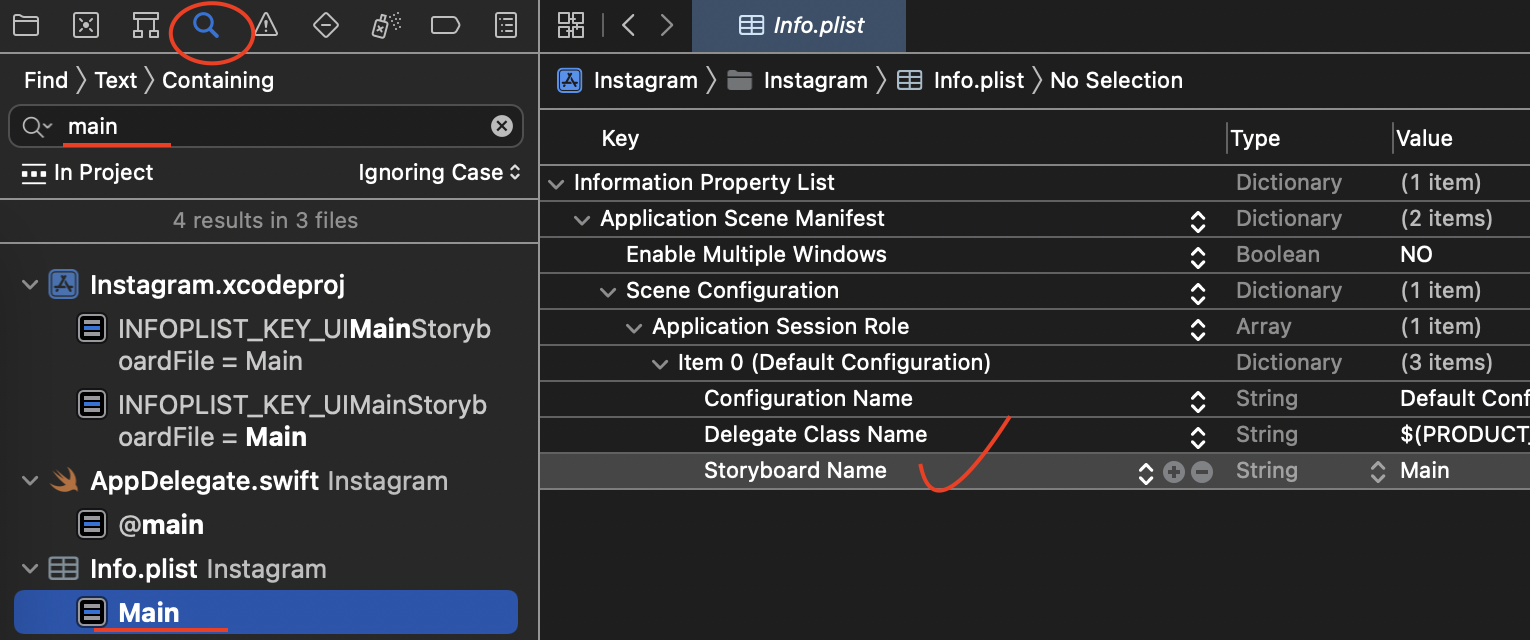Click the AppDelegate.swift file name
Screen dimensions: 1530x640
[204, 481]
